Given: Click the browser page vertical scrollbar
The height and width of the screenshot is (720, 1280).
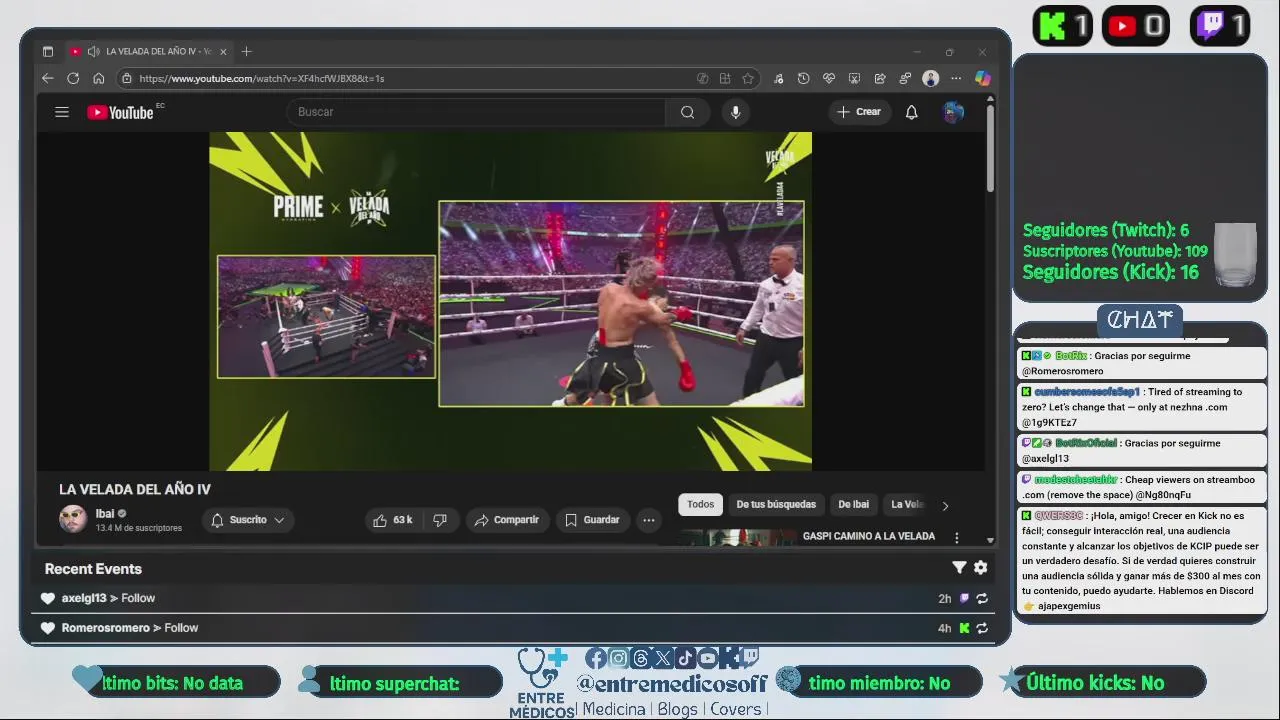Looking at the screenshot, I should pyautogui.click(x=990, y=150).
